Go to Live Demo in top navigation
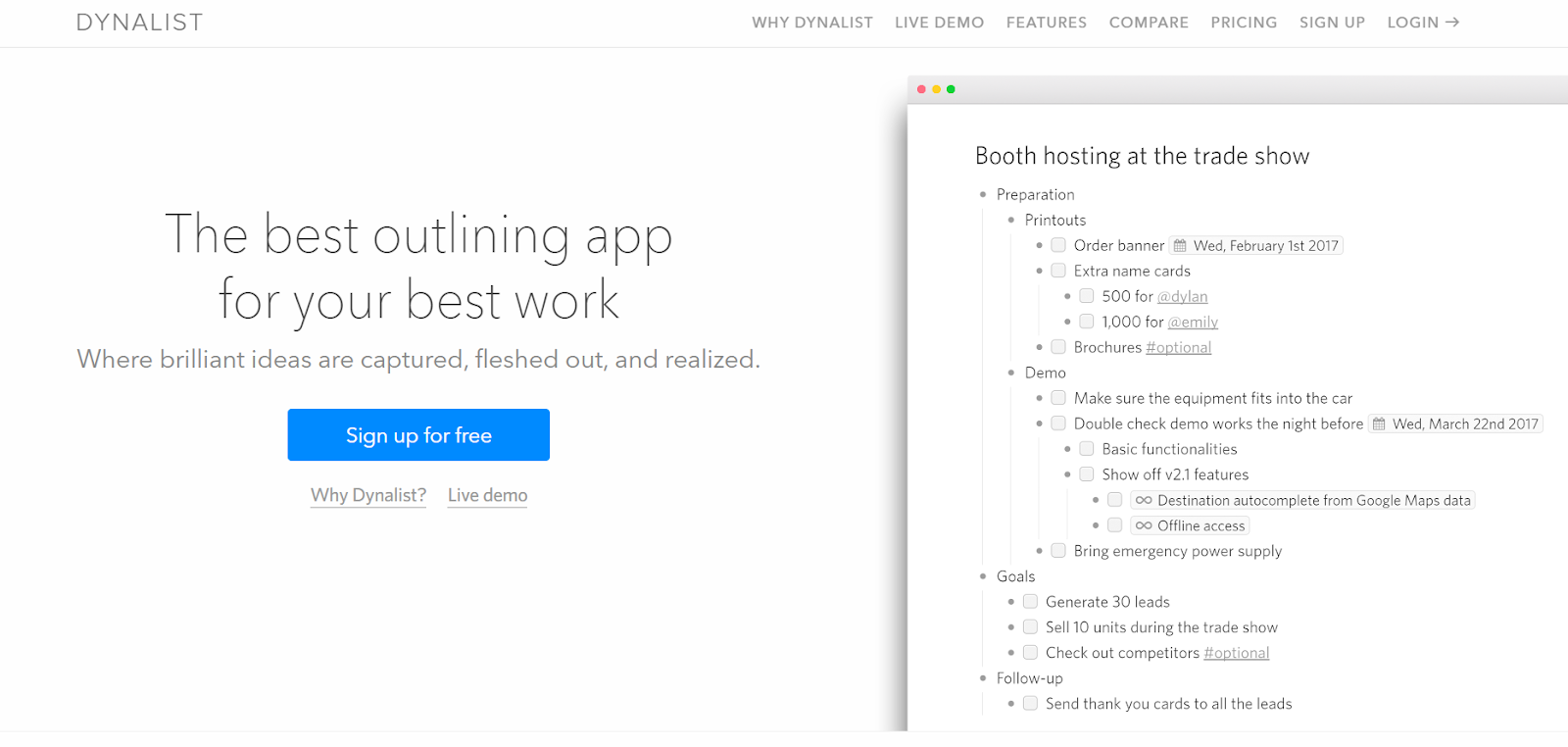Image resolution: width=1568 pixels, height=747 pixels. click(939, 23)
